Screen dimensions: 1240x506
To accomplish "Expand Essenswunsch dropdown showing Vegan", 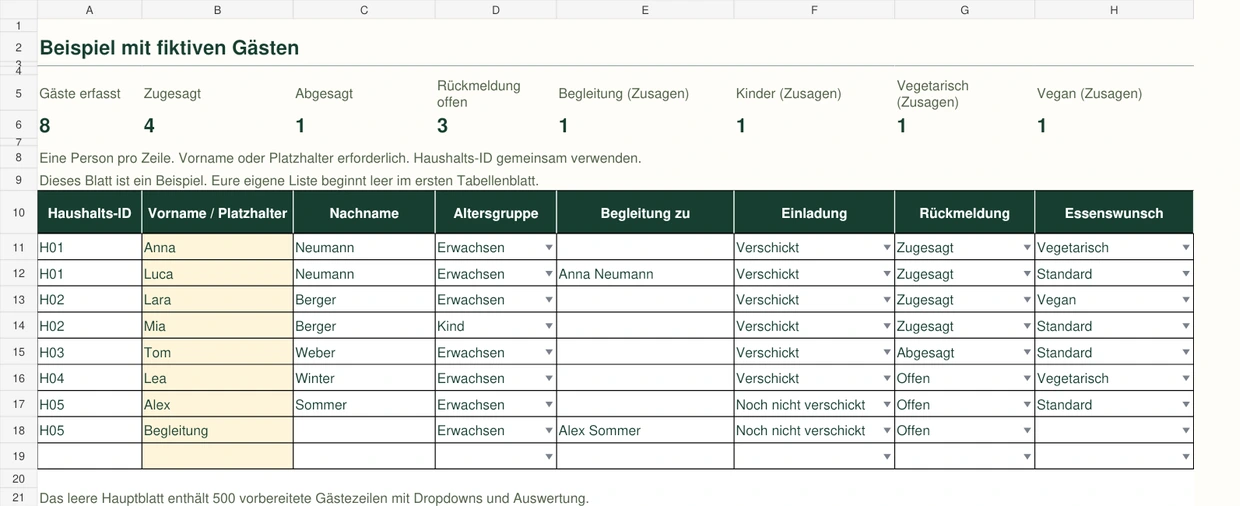I will 1186,300.
